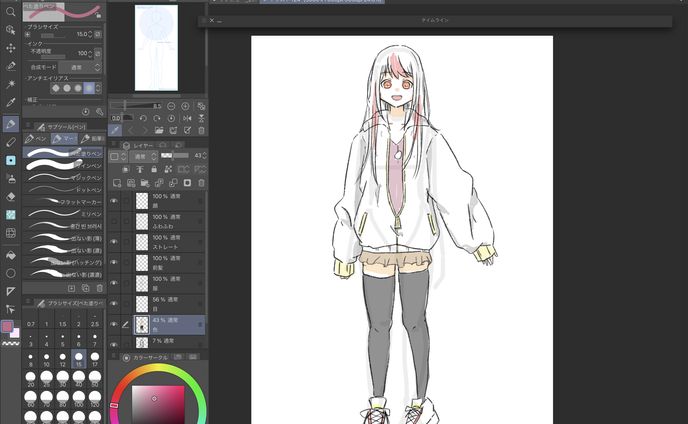688x424 pixels.
Task: Click the color wheel saturation square
Action: point(158,405)
